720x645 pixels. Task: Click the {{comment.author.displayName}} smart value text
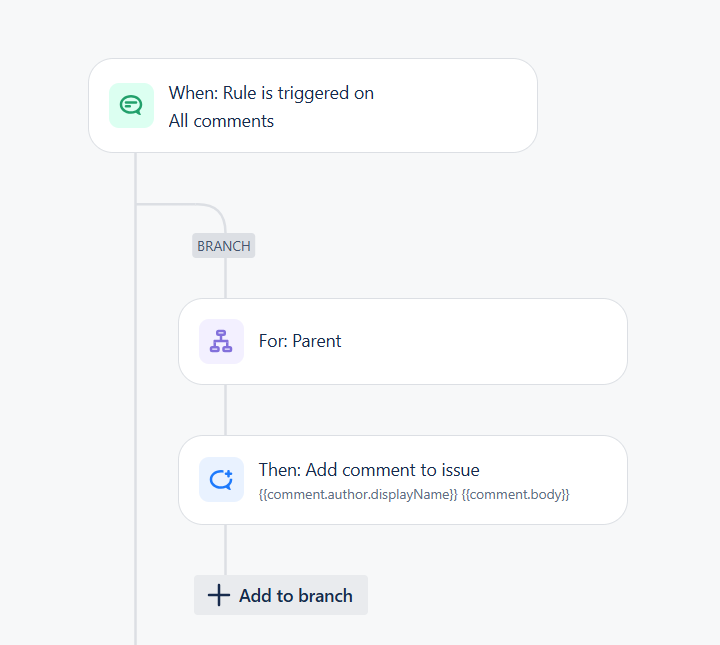pyautogui.click(x=358, y=494)
